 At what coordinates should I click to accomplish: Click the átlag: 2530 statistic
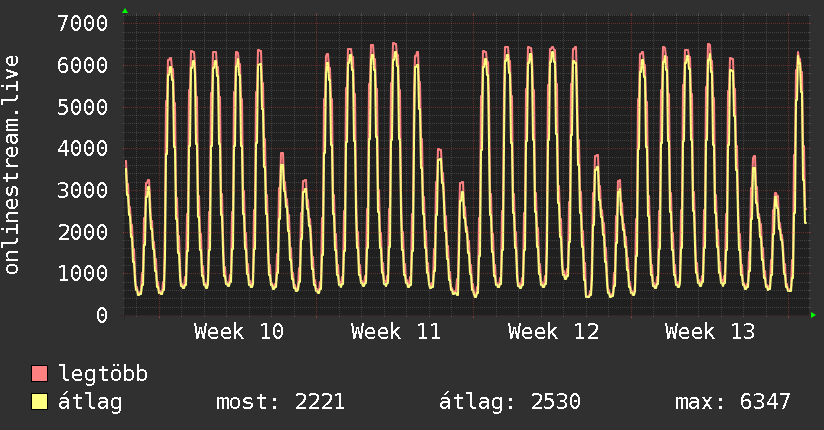[x=510, y=402]
